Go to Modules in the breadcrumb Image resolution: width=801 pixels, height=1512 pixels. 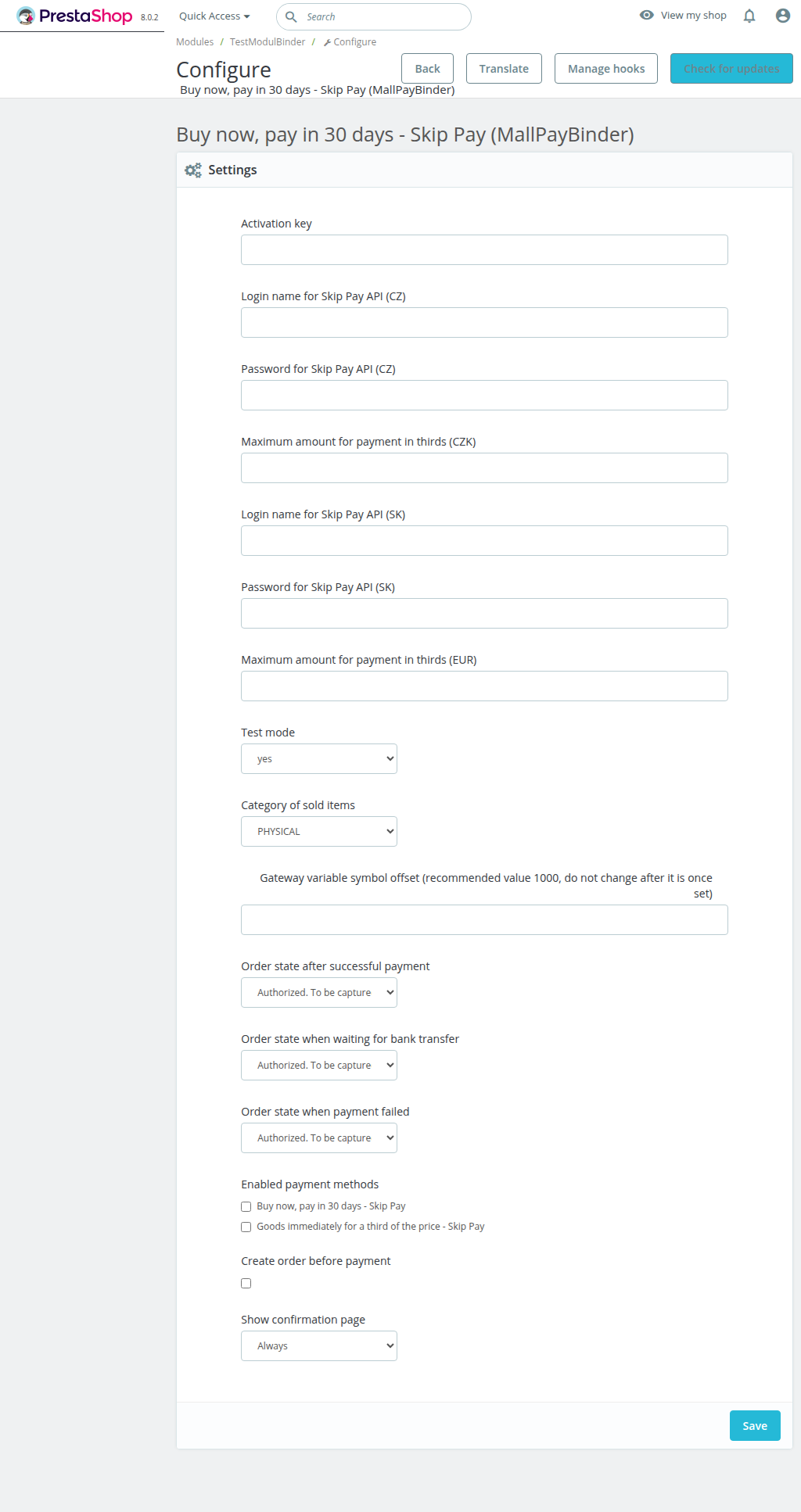point(195,42)
